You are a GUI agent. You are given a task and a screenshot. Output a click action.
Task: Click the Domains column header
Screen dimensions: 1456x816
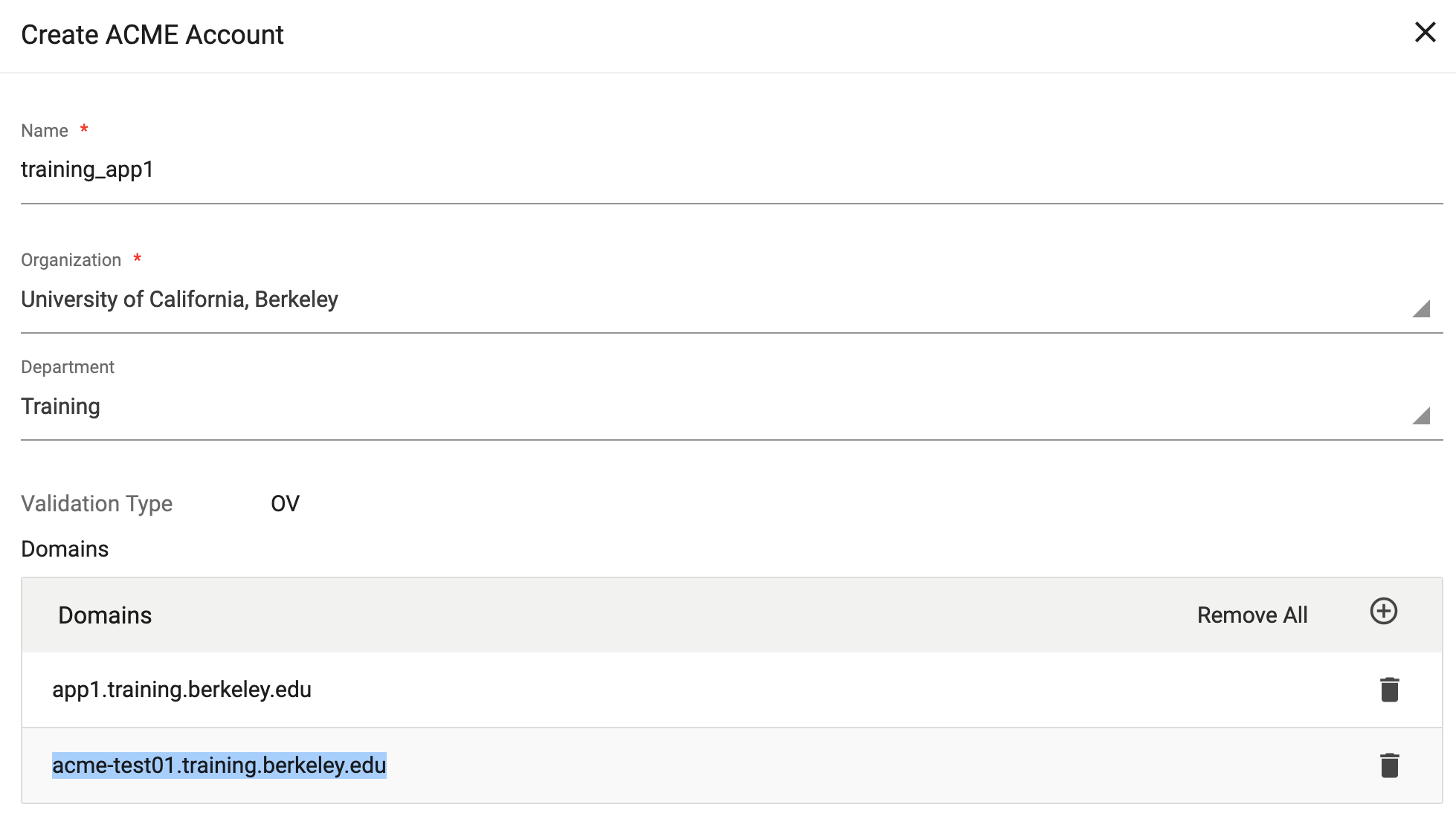coord(104,615)
